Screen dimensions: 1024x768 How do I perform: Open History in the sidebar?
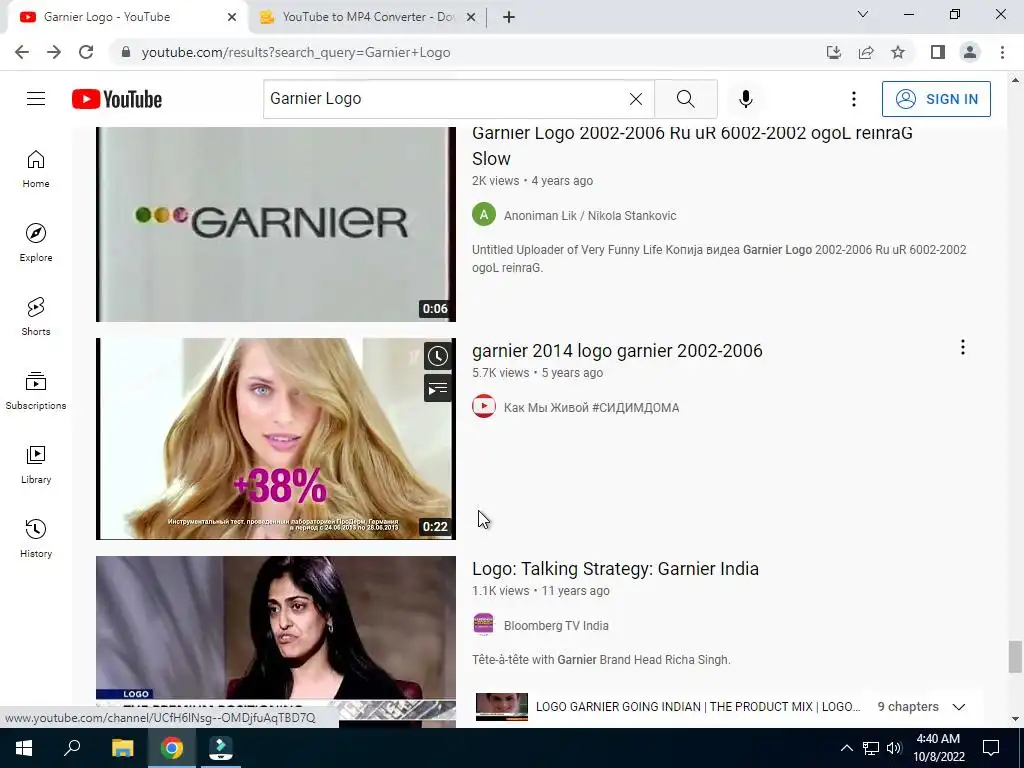pos(36,538)
